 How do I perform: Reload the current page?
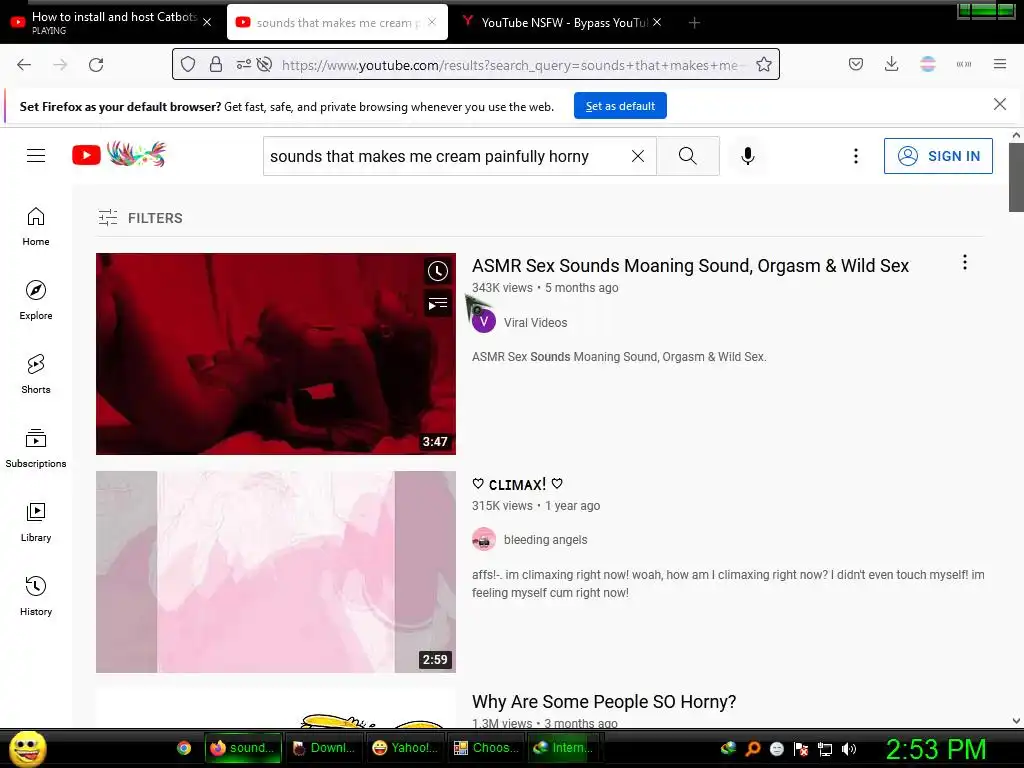click(x=96, y=65)
